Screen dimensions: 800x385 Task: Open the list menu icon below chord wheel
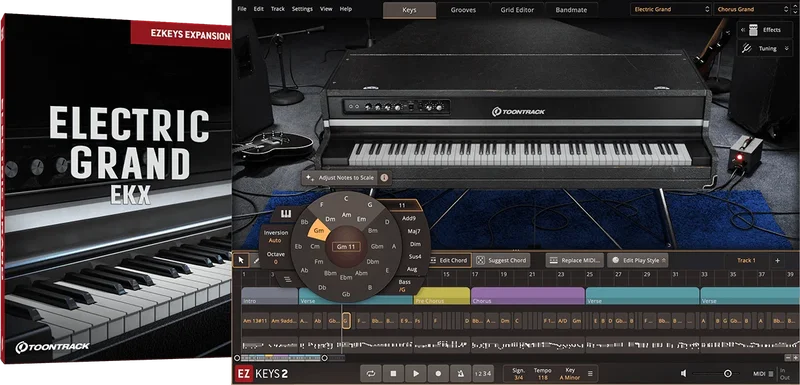pyautogui.click(x=287, y=279)
